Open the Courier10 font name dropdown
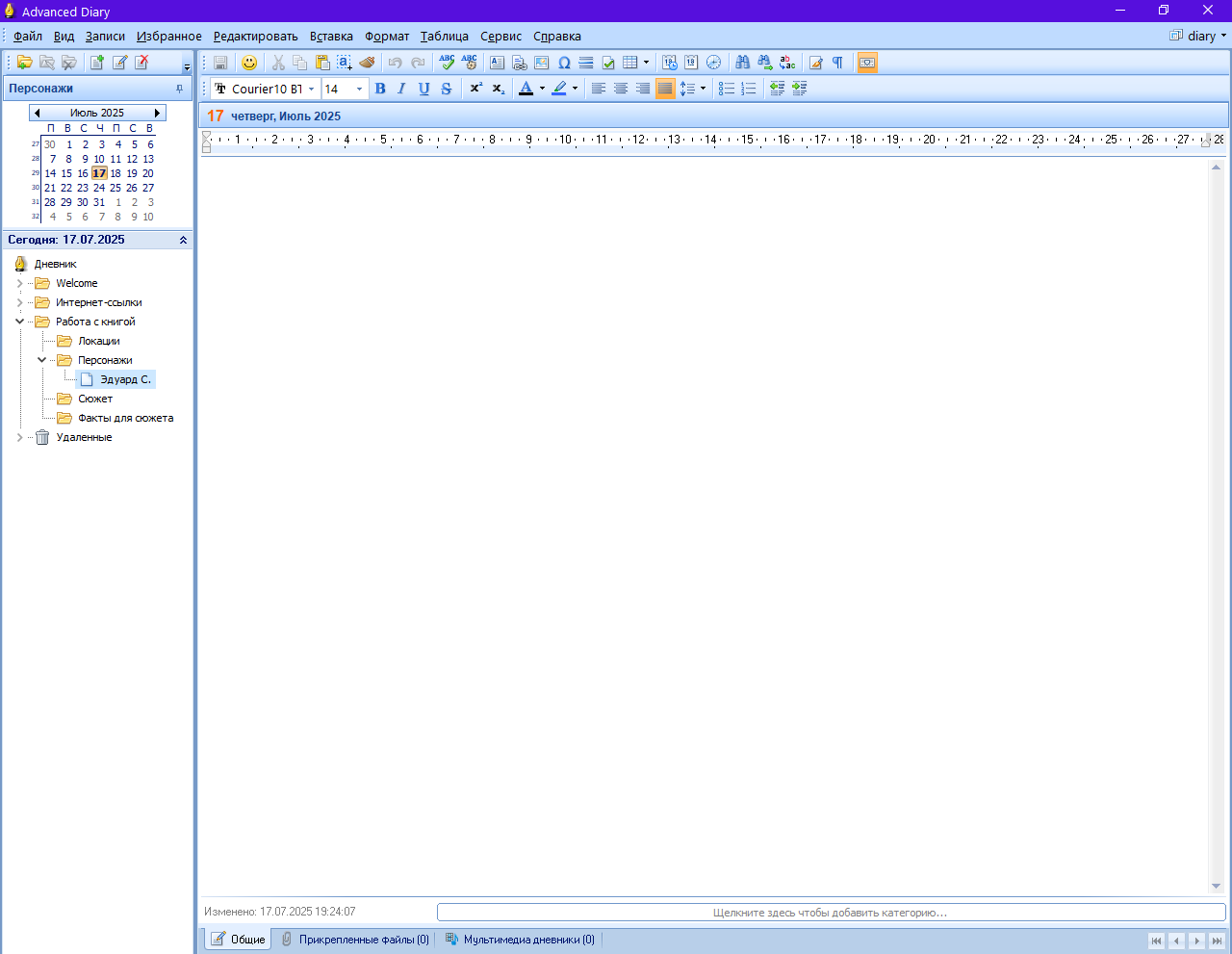This screenshot has height=954, width=1232. pos(311,89)
